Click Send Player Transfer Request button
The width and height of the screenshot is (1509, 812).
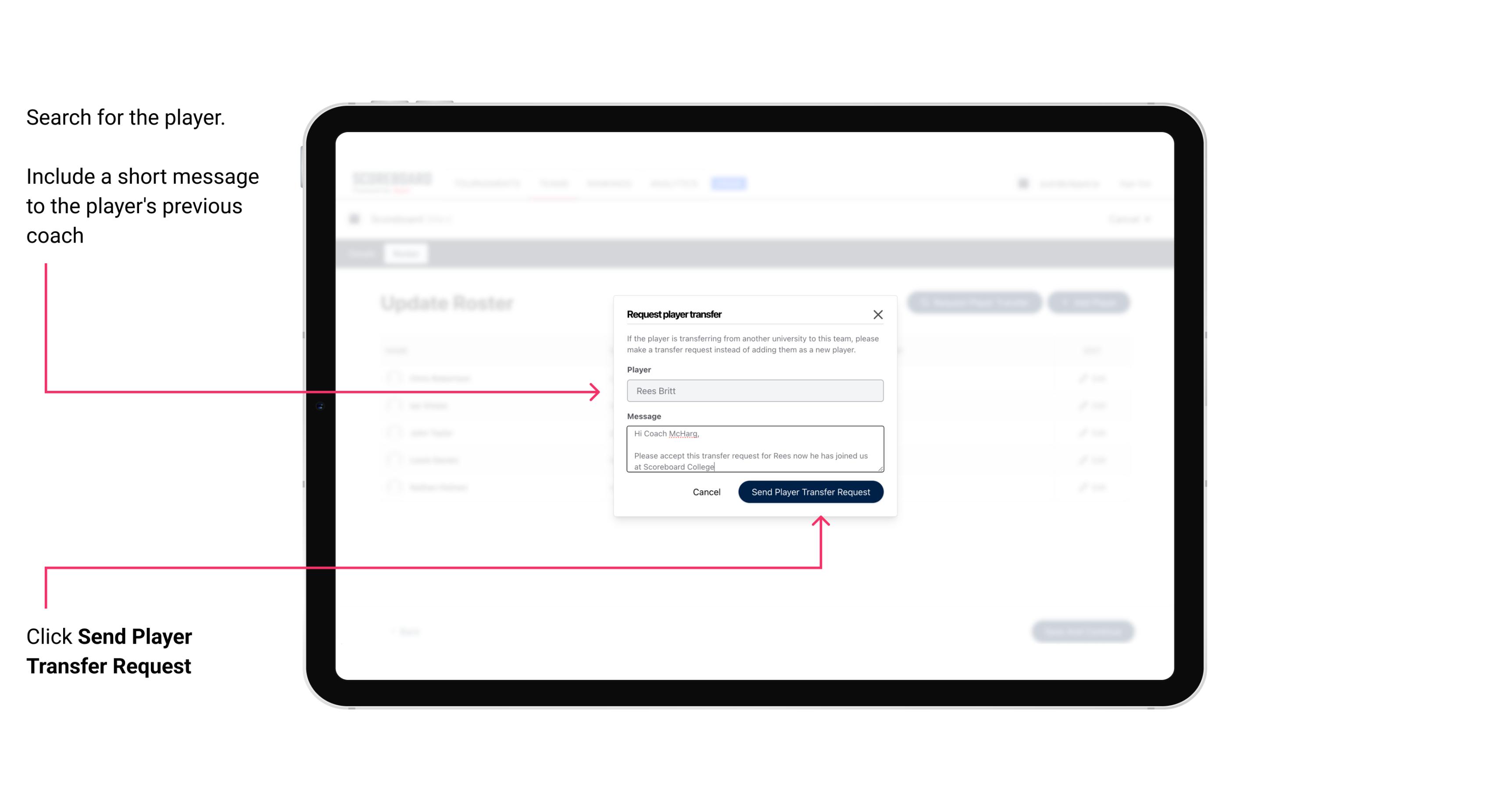811,491
